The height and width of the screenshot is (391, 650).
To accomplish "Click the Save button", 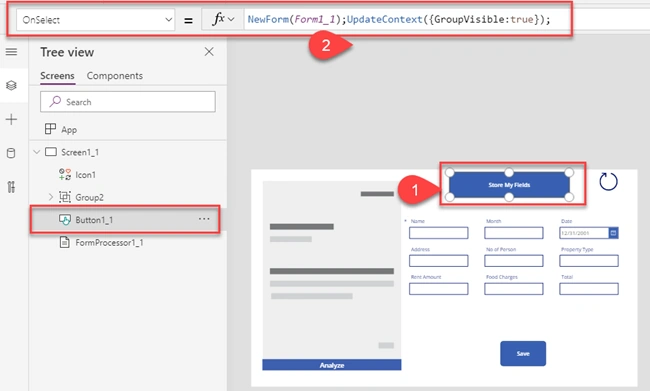I will (523, 353).
